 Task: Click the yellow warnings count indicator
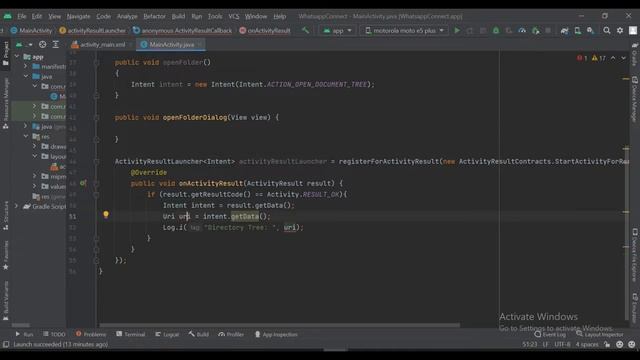(x=599, y=58)
